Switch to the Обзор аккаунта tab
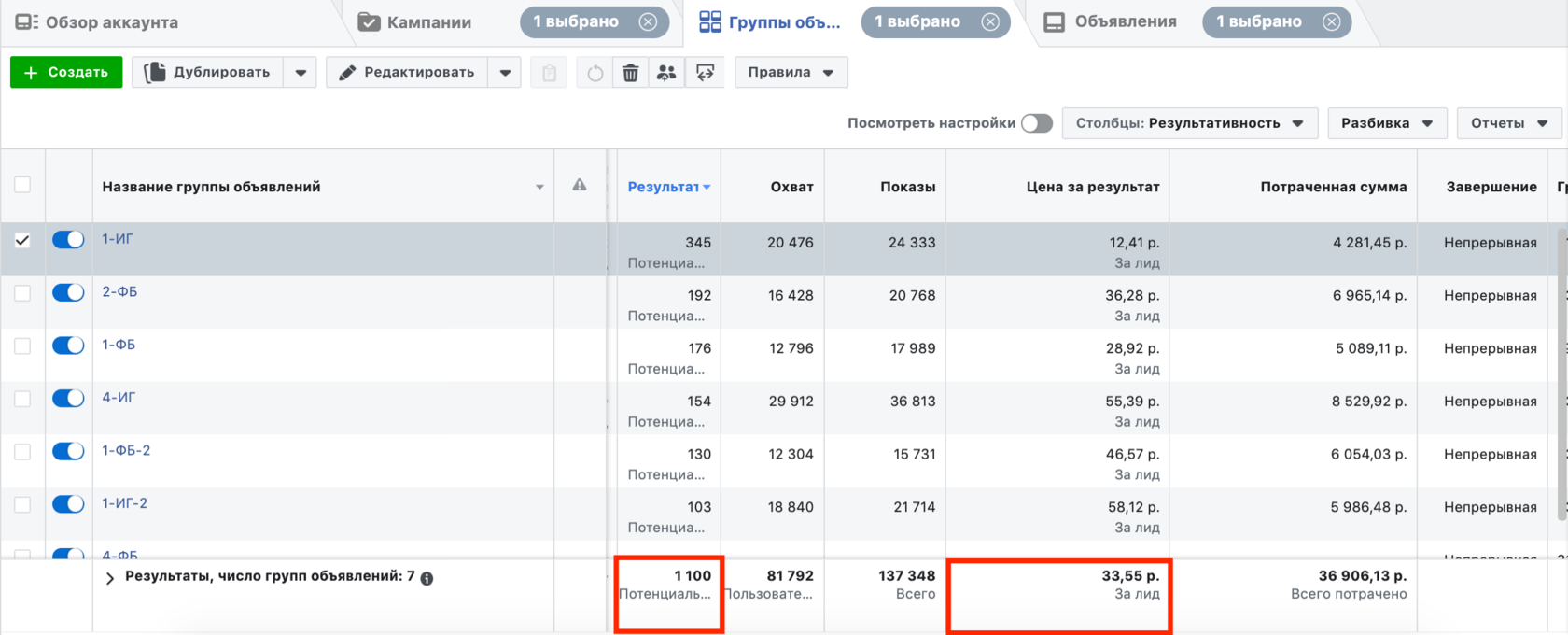Viewport: 1568px width, 635px height. [x=96, y=22]
